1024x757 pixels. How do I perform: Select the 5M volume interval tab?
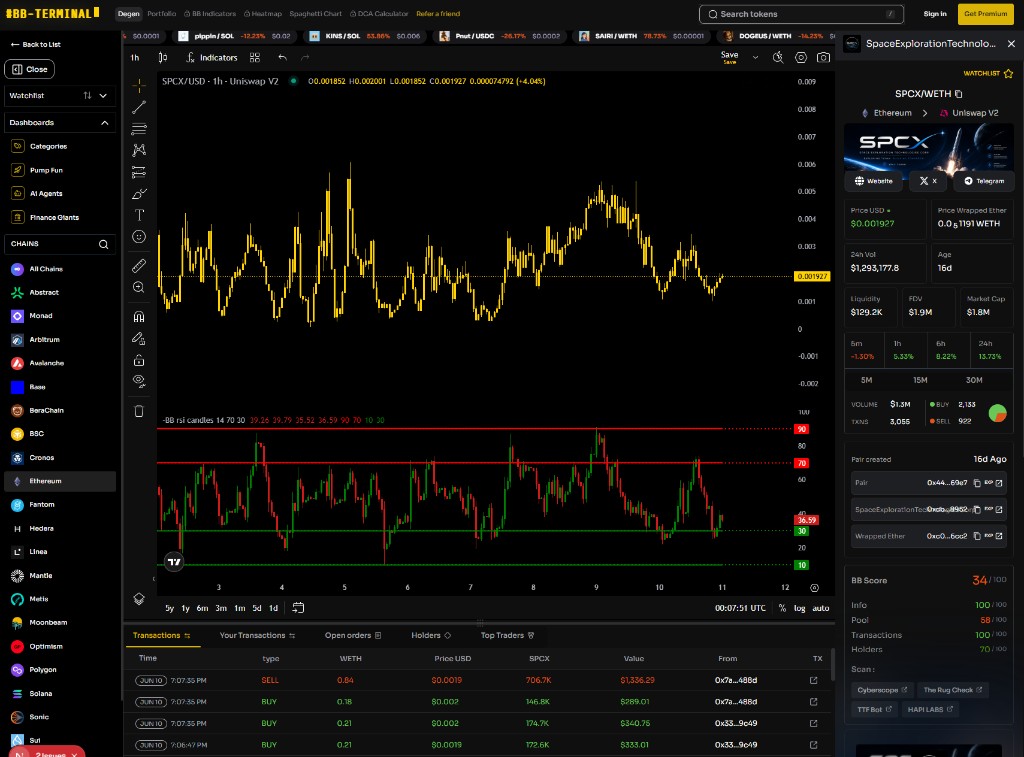[867, 380]
